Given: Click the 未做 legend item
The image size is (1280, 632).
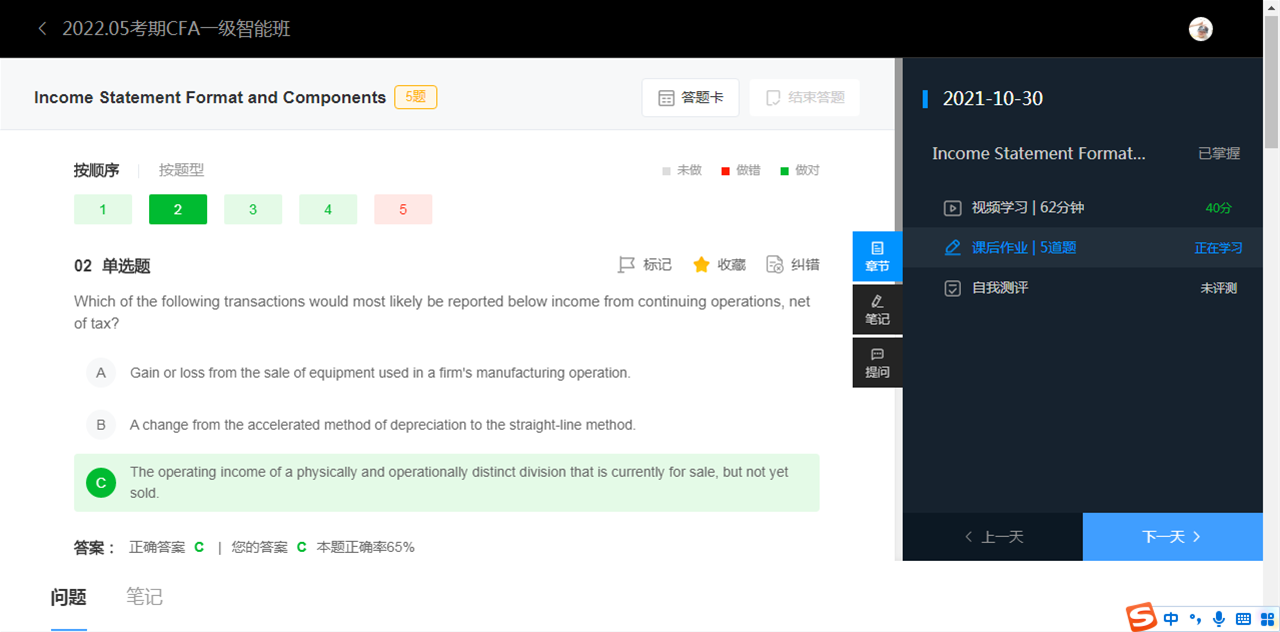Looking at the screenshot, I should click(682, 170).
